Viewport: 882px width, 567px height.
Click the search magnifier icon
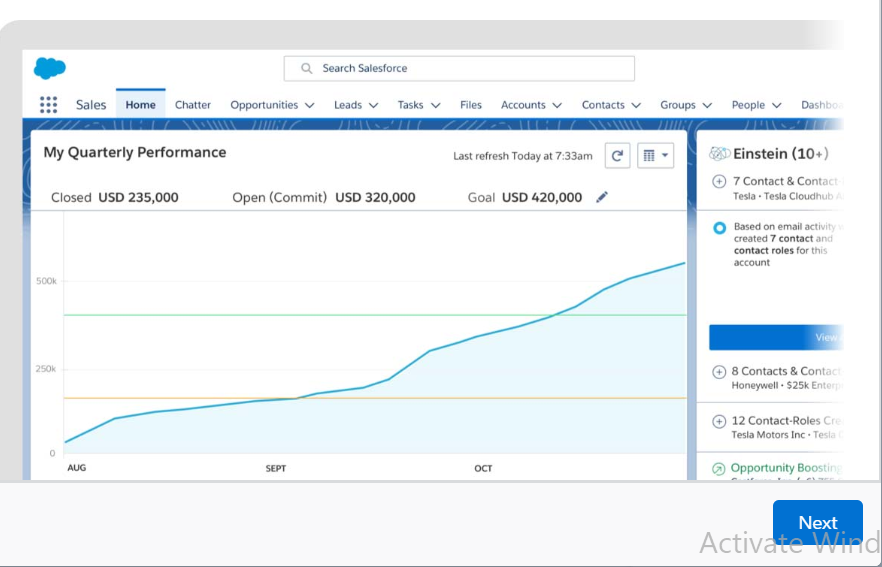point(307,69)
